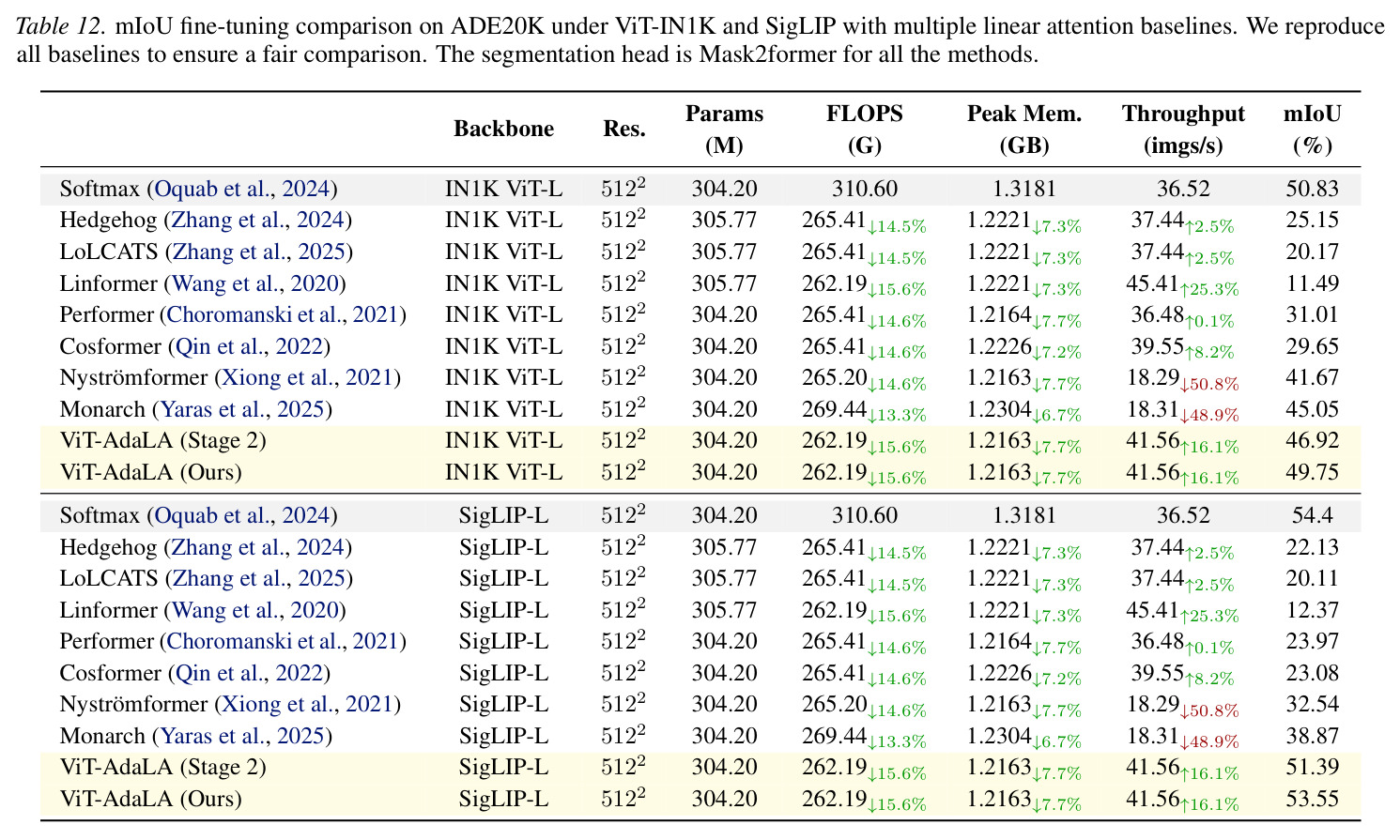Image resolution: width=1400 pixels, height=840 pixels.
Task: Select mIoU value 51.39
Action: click(x=1313, y=767)
